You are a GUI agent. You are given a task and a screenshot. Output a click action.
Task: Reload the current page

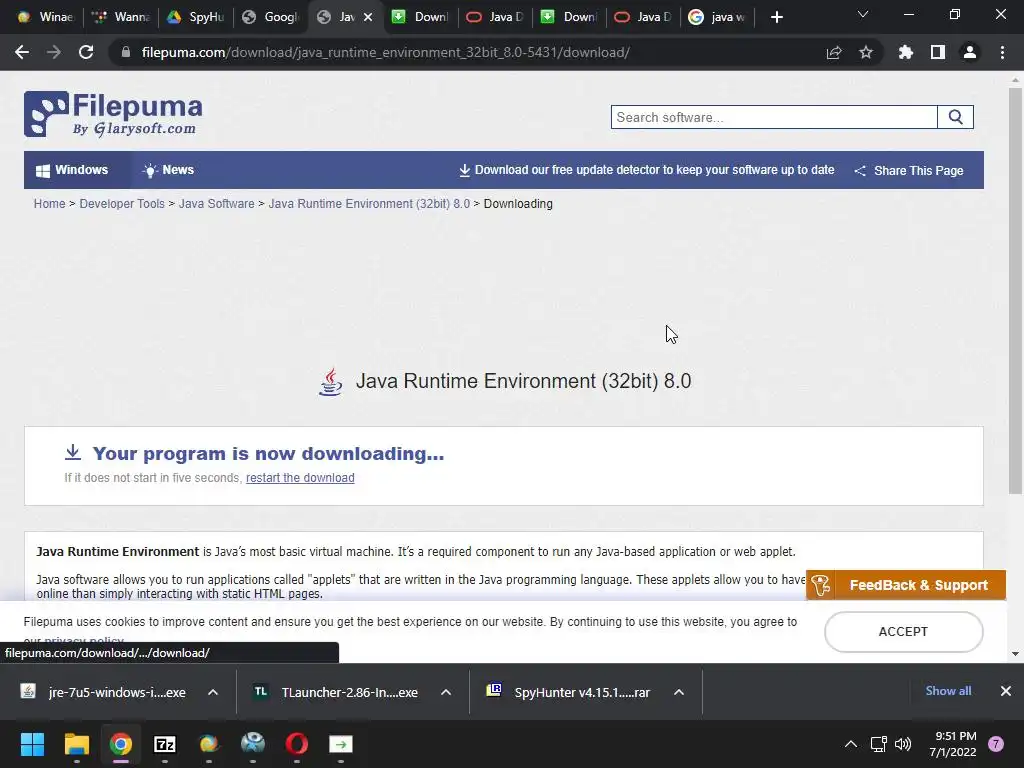(86, 52)
